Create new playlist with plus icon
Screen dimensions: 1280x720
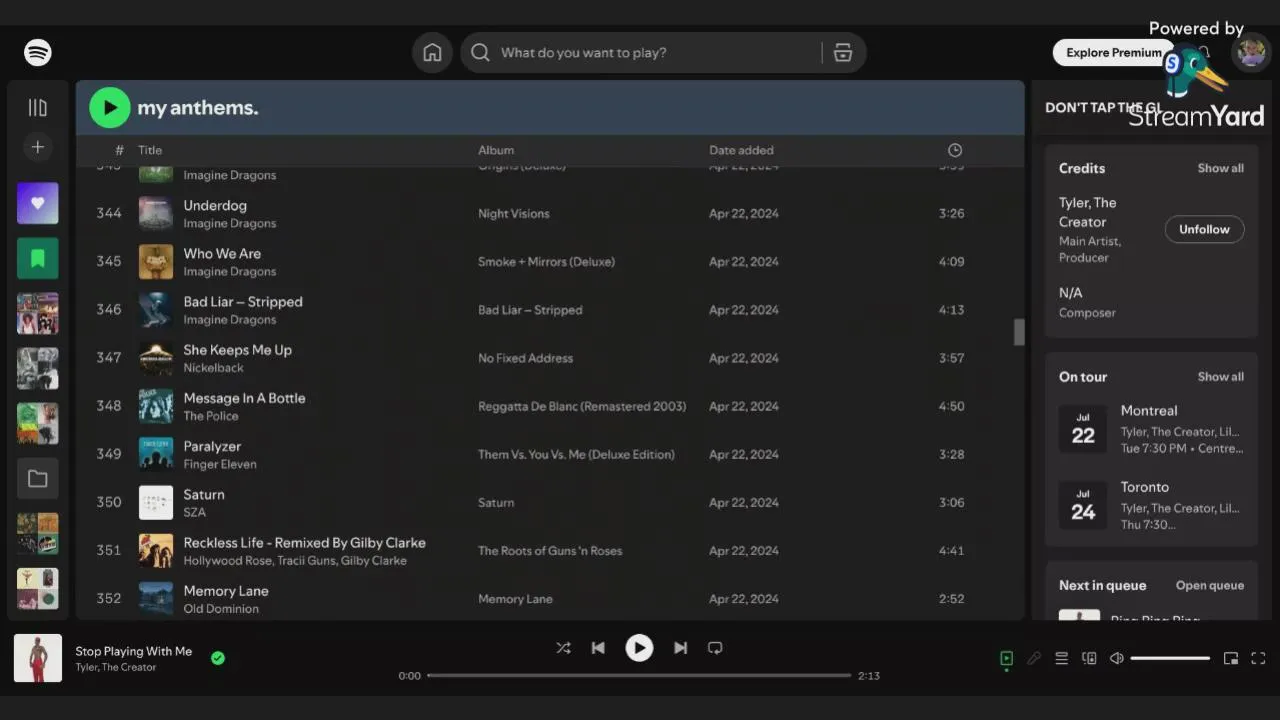(38, 147)
